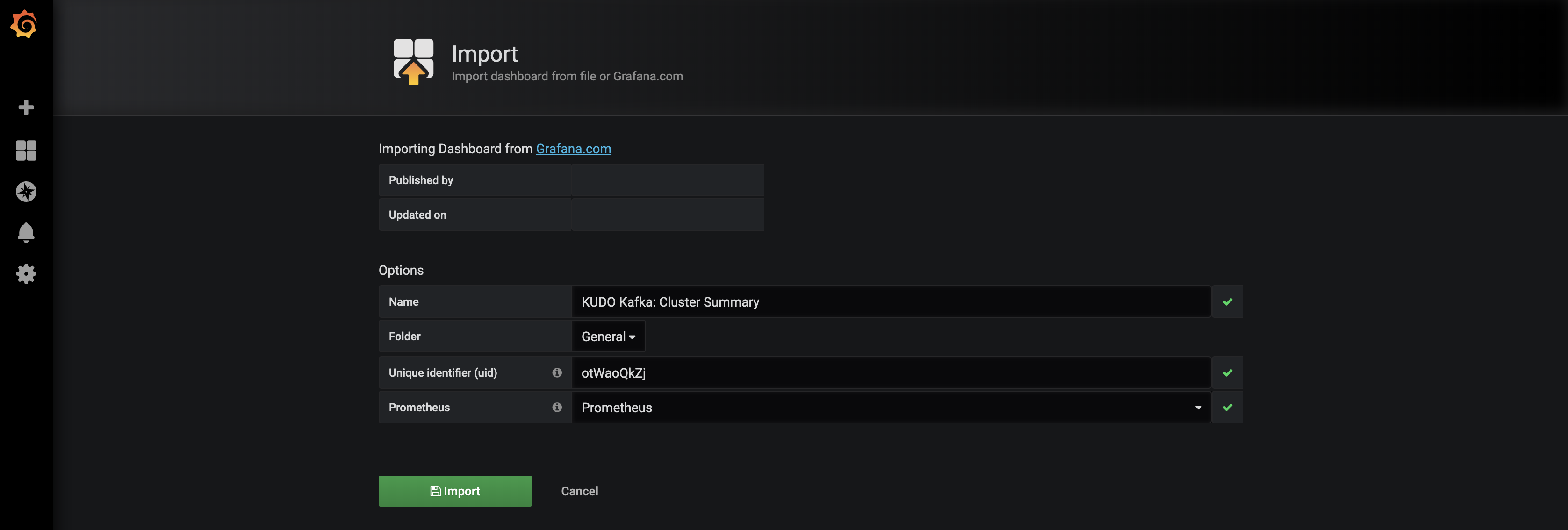Open the Create plus menu in sidebar
The width and height of the screenshot is (1568, 530).
pyautogui.click(x=26, y=107)
